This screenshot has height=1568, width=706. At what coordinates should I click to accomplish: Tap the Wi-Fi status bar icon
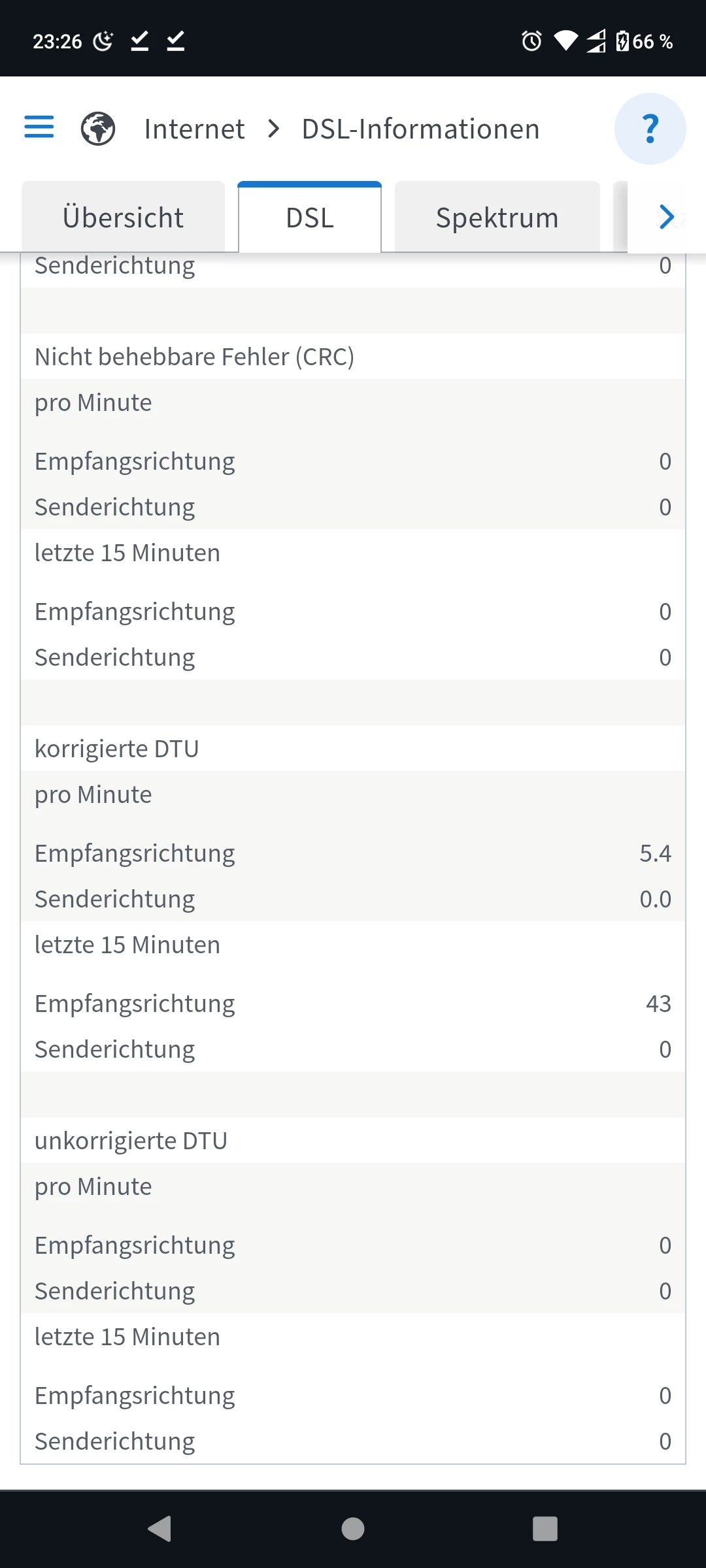click(565, 41)
